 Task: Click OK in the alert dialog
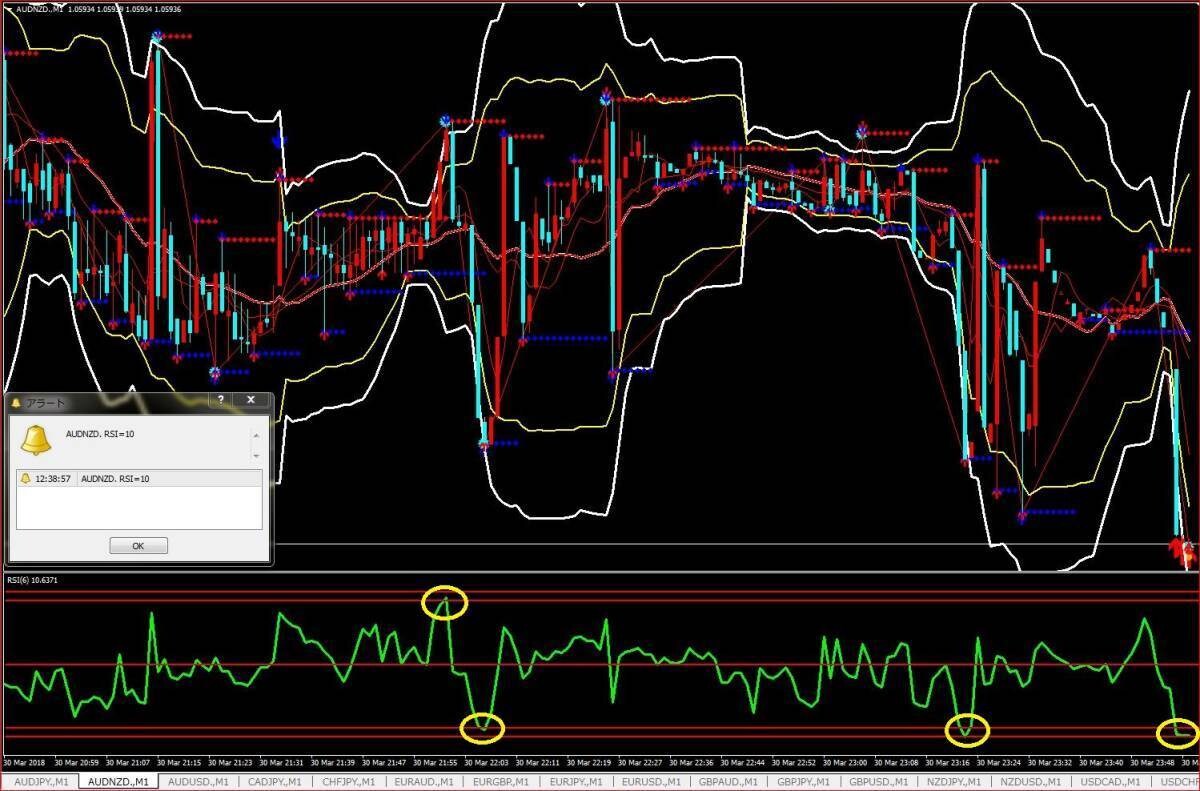(139, 546)
